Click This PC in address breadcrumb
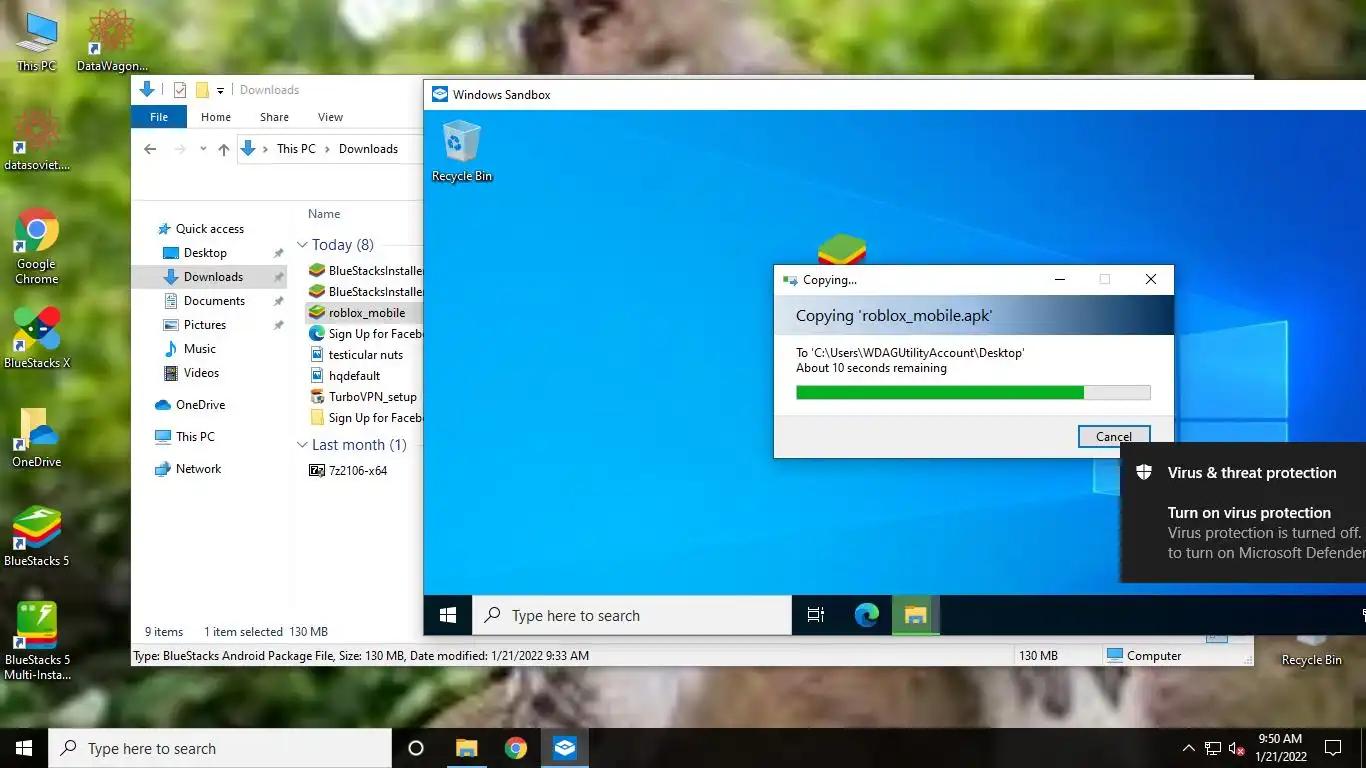Screen dimensions: 1366x768 [x=296, y=149]
